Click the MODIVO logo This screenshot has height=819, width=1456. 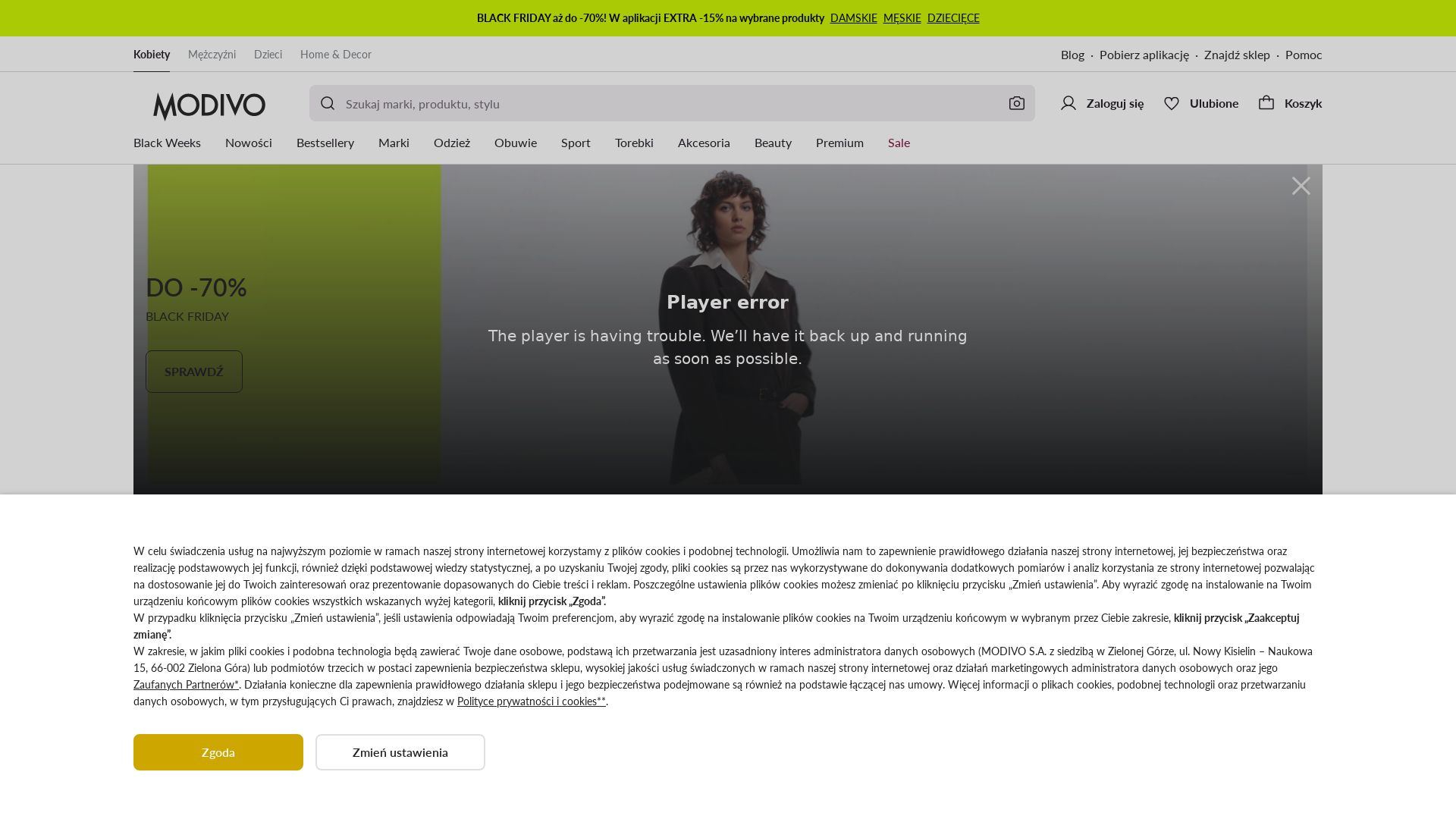(209, 106)
